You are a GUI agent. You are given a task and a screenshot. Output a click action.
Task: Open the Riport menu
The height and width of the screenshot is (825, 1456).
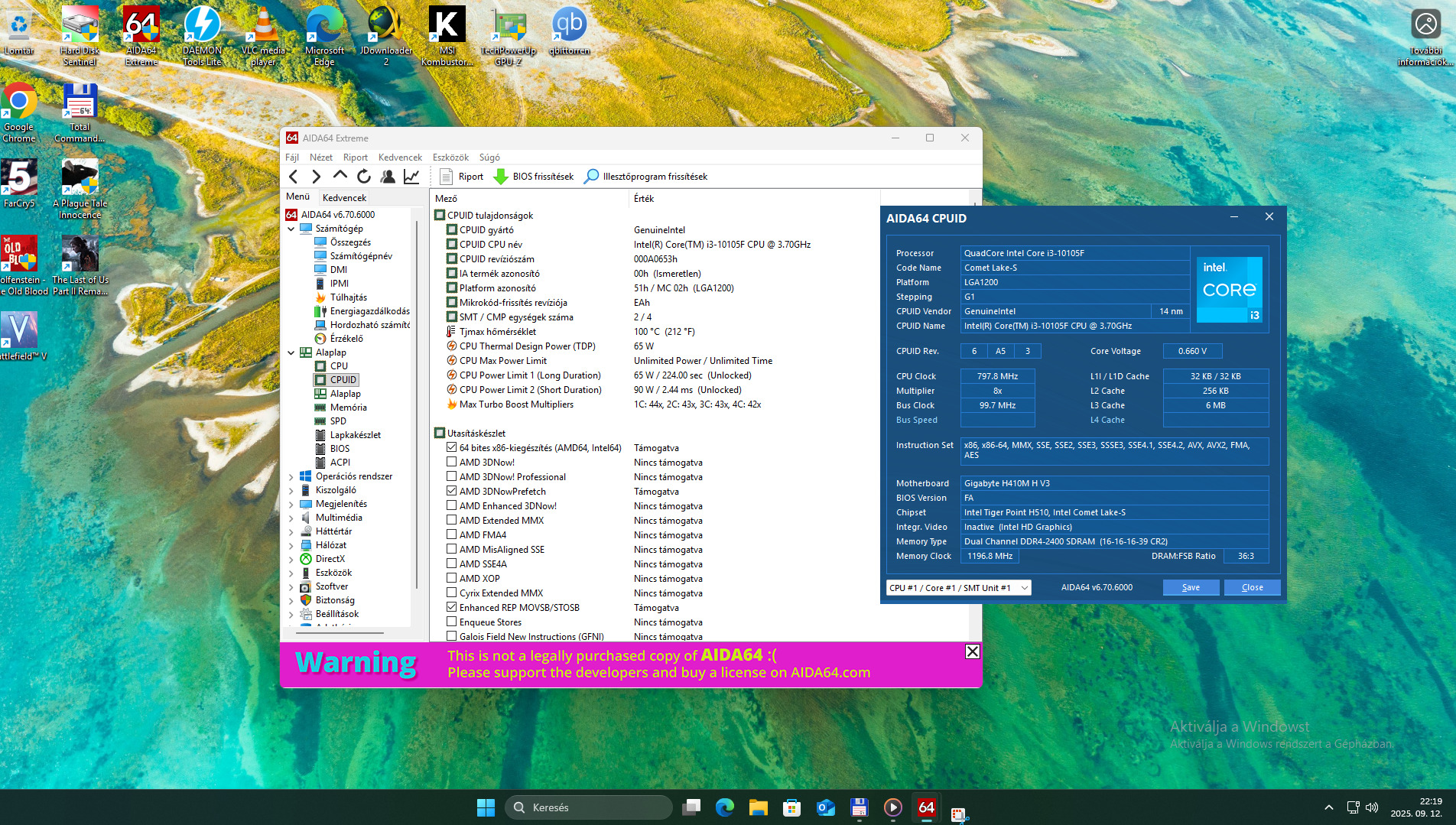[356, 158]
